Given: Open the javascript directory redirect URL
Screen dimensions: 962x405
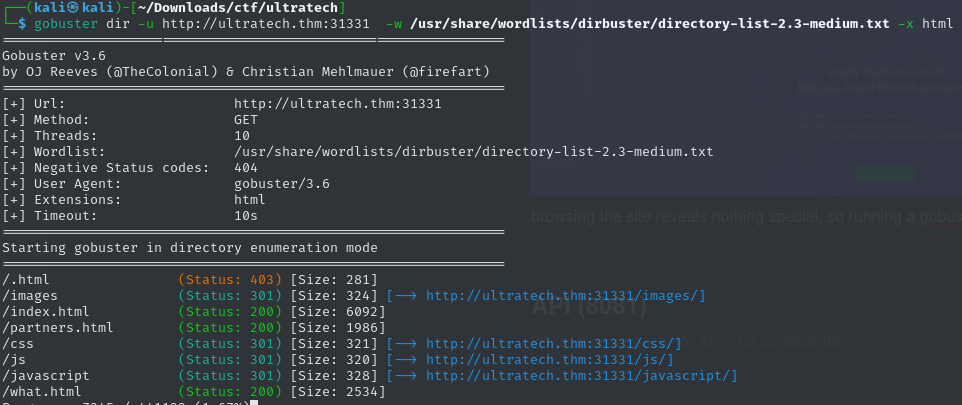Looking at the screenshot, I should pyautogui.click(x=581, y=376).
